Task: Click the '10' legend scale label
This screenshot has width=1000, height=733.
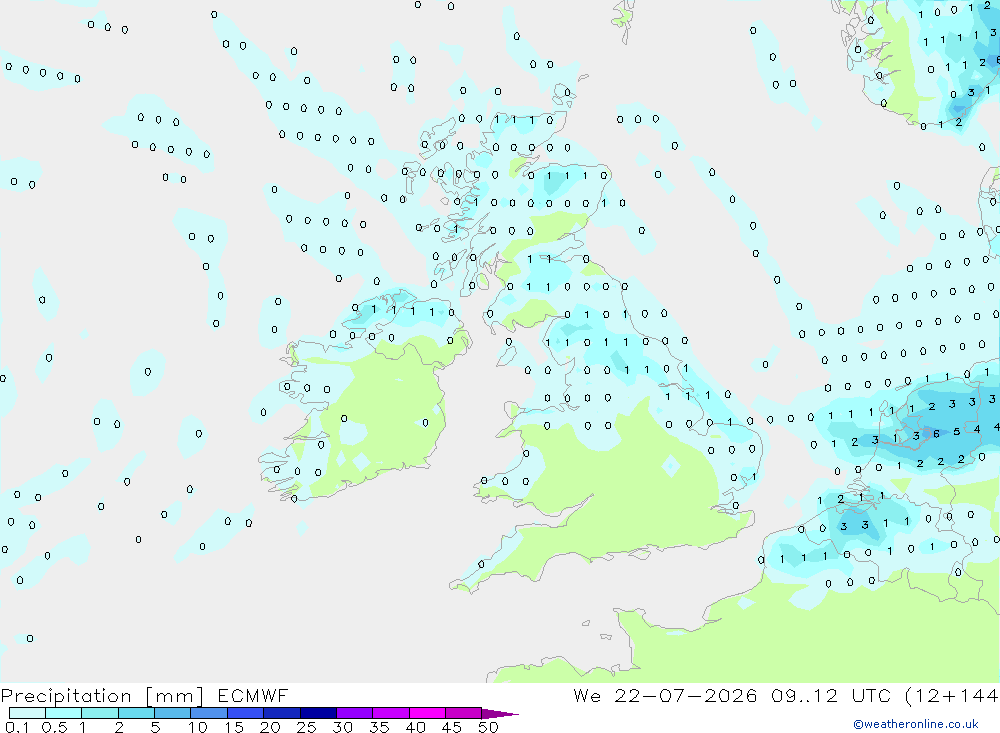Action: pos(197,727)
